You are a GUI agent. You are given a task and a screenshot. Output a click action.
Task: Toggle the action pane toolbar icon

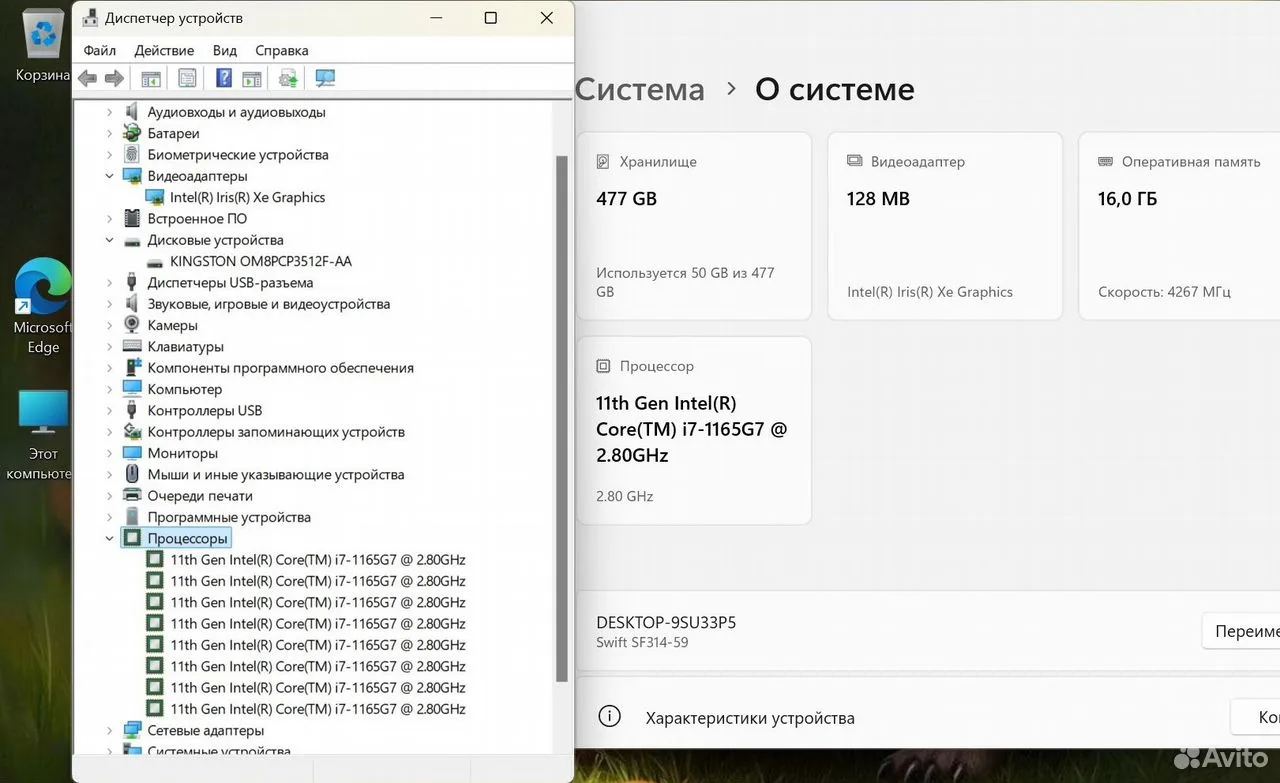tap(251, 78)
